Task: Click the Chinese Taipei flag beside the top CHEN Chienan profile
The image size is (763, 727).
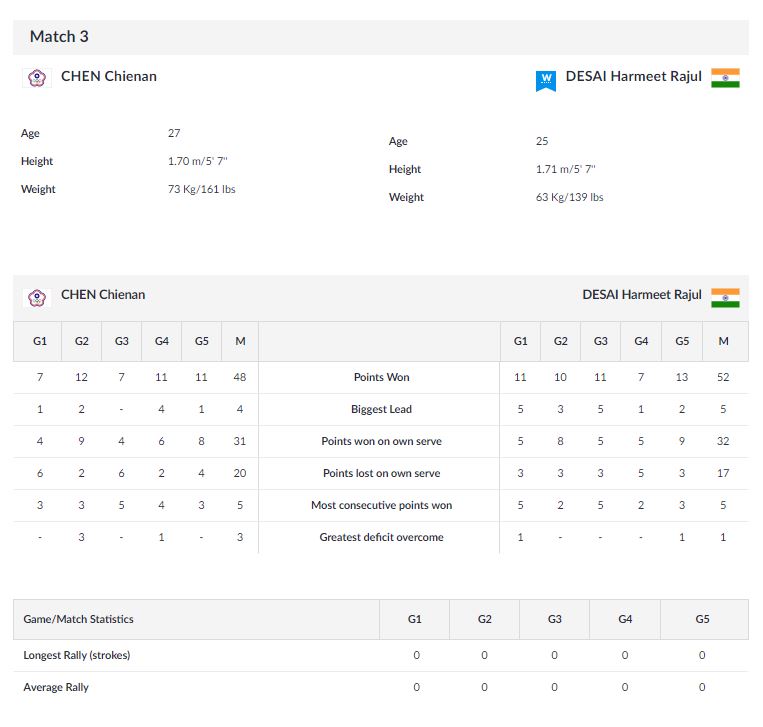Action: 37,77
